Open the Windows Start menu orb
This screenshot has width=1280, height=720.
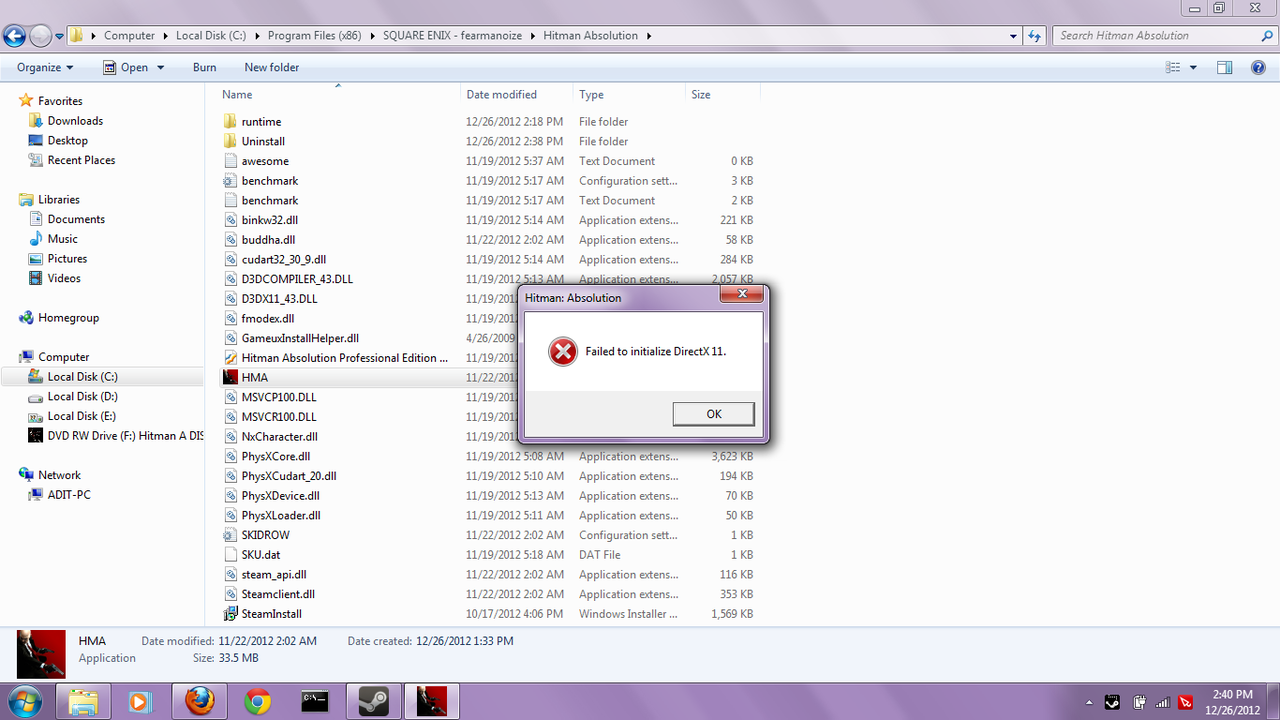pos(24,700)
